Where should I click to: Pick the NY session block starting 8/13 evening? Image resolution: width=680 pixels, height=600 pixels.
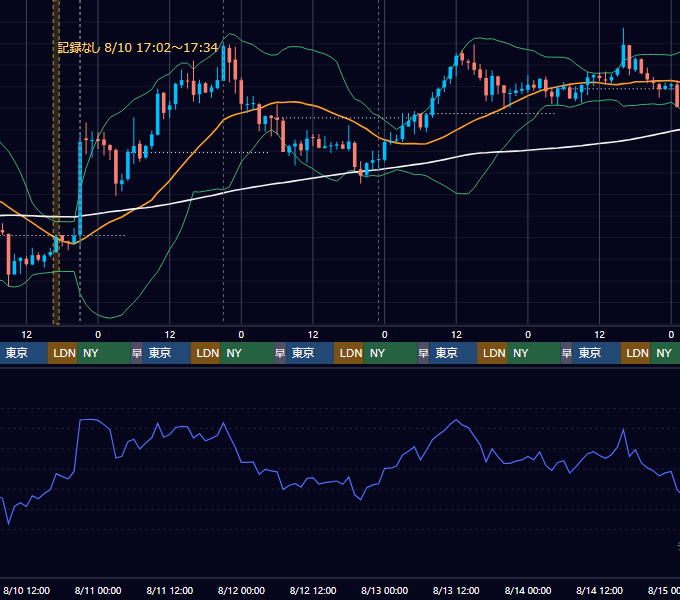pyautogui.click(x=533, y=353)
